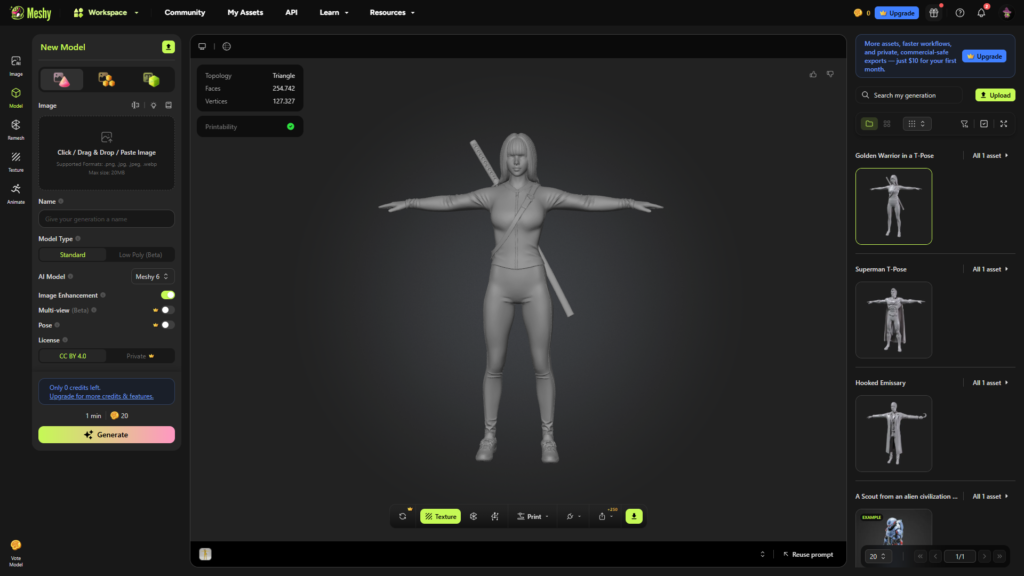
Task: Open the AI Model Meshy 6 dropdown
Action: click(x=153, y=276)
